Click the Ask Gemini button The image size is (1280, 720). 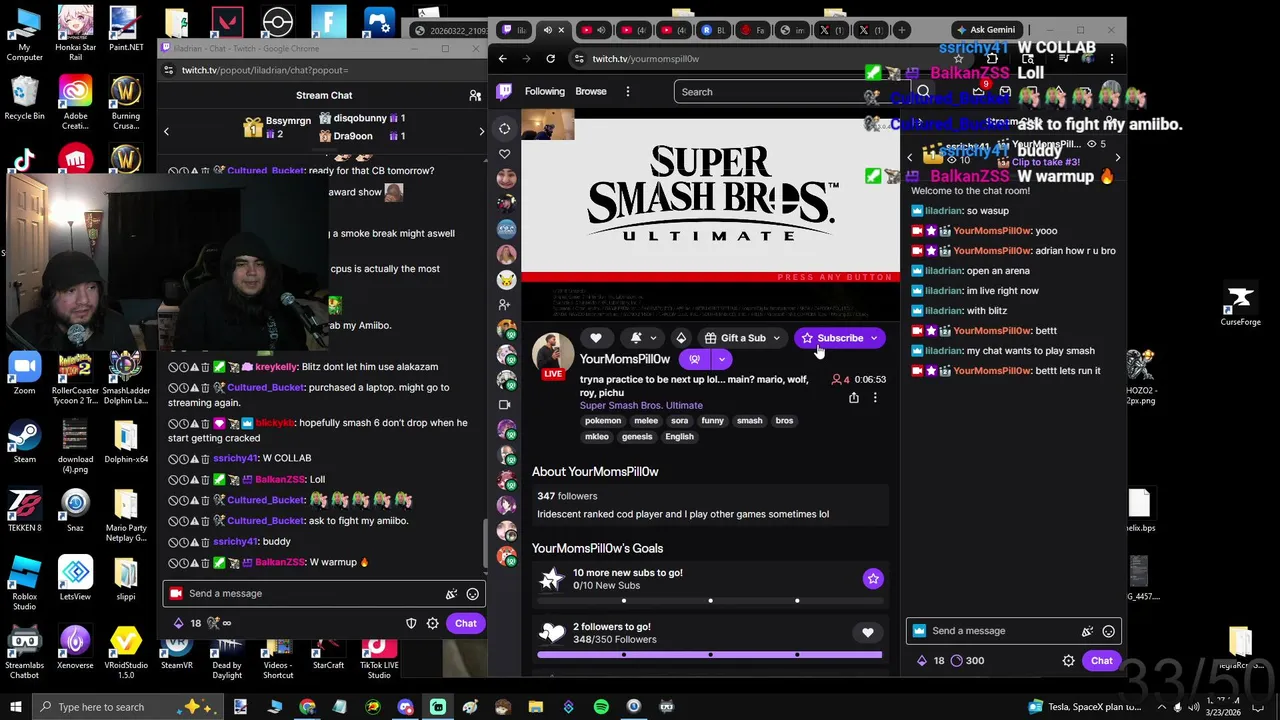986,30
